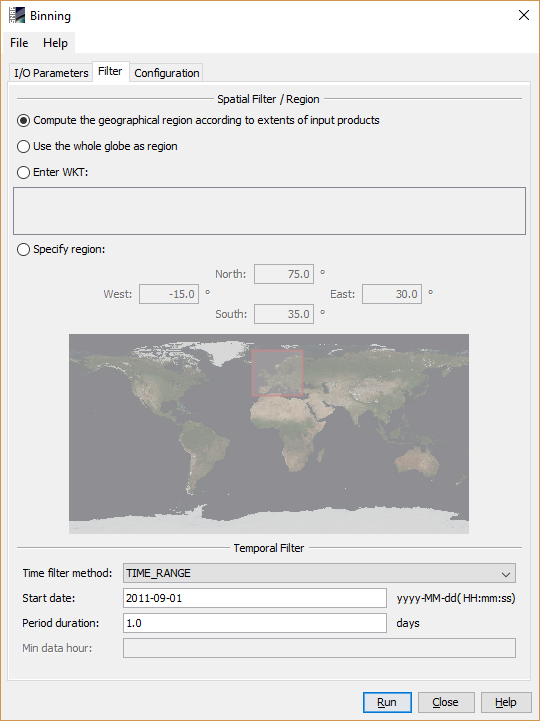Switch to the Configuration tab
The width and height of the screenshot is (540, 721).
click(167, 73)
